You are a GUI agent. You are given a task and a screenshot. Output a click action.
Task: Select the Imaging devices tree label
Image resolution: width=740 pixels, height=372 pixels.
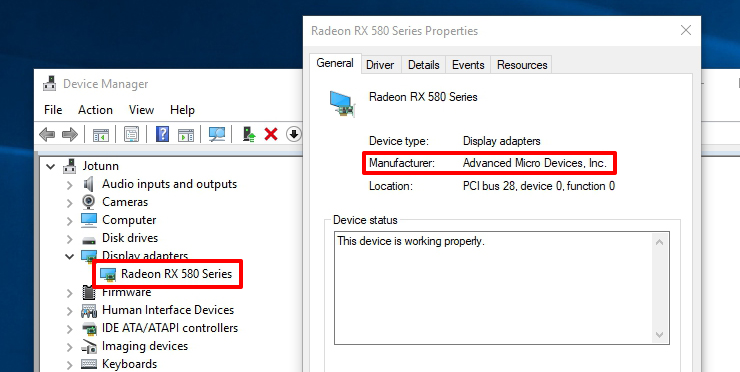[x=145, y=346]
